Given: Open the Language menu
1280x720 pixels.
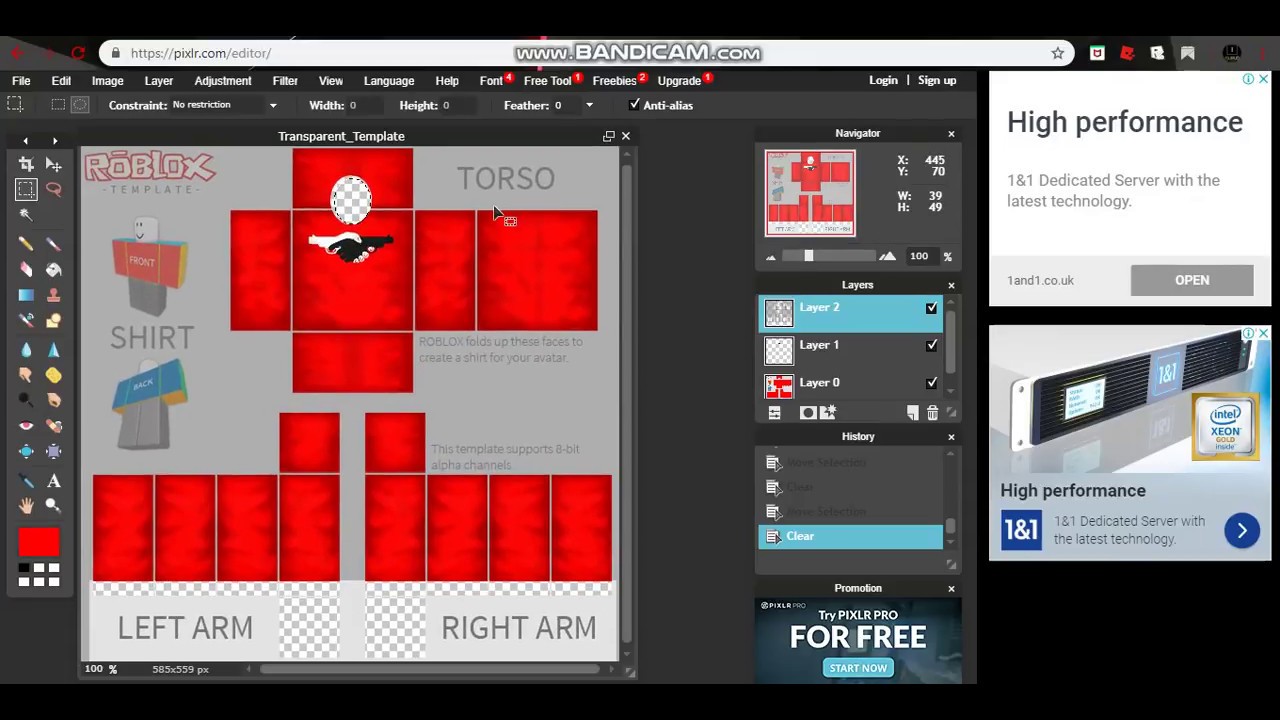Looking at the screenshot, I should (x=389, y=81).
